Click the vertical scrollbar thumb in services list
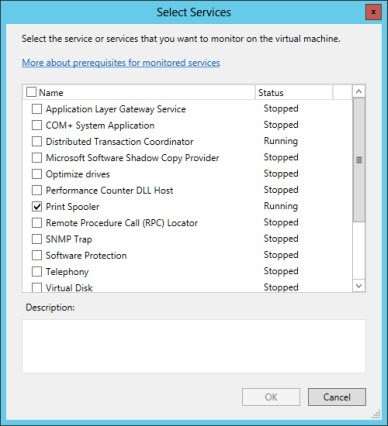 coord(359,160)
